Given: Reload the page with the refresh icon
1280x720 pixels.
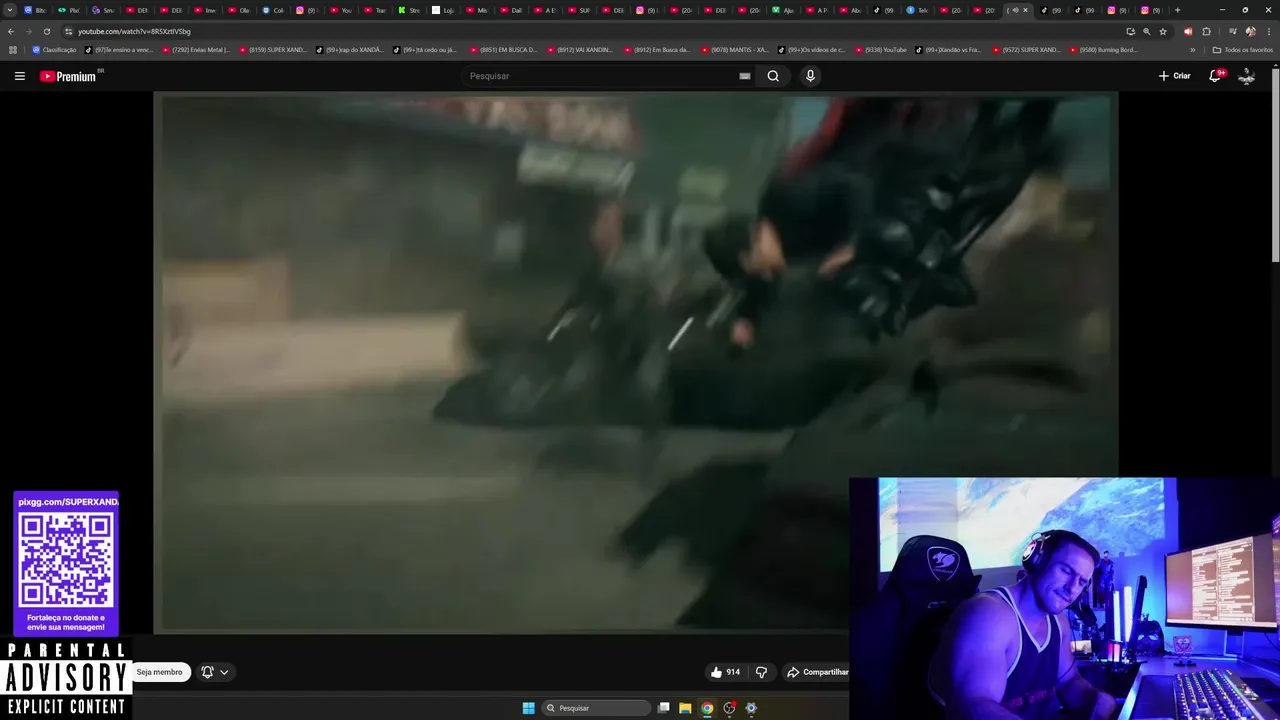Looking at the screenshot, I should [46, 32].
